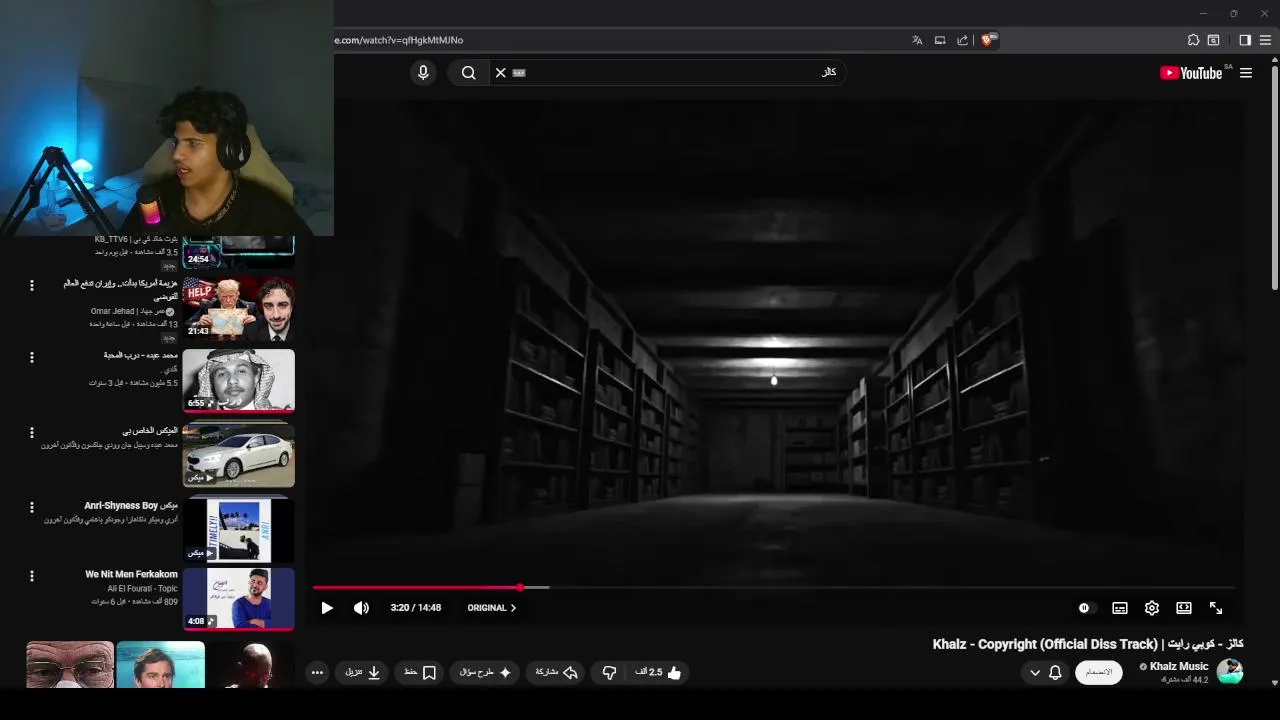Viewport: 1280px width, 720px height.
Task: Open options for الميكس الخاص بي
Action: [32, 433]
